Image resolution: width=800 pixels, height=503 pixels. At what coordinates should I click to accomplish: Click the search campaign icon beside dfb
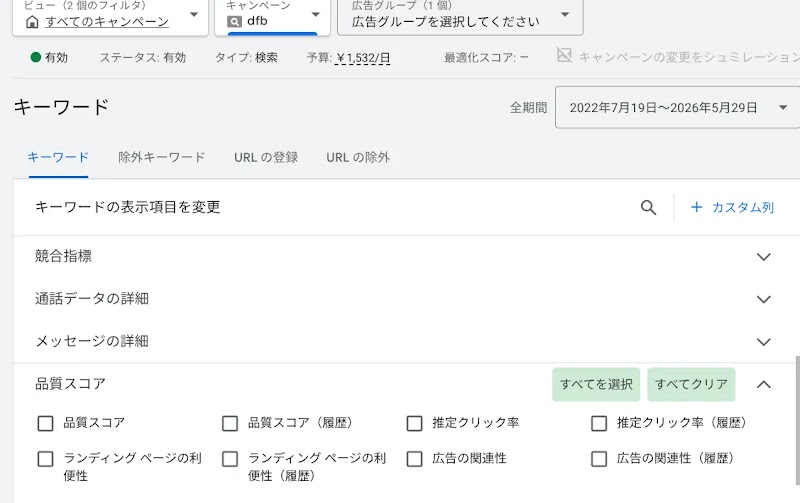point(234,21)
